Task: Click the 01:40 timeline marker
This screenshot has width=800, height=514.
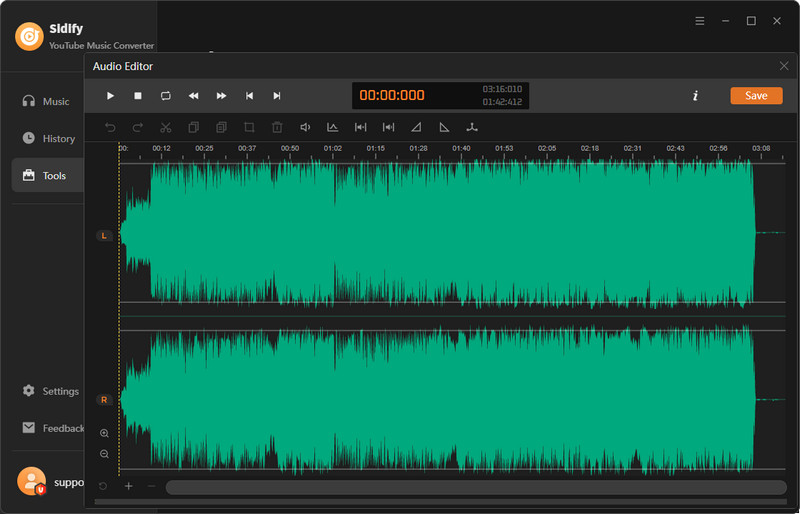Action: click(461, 148)
